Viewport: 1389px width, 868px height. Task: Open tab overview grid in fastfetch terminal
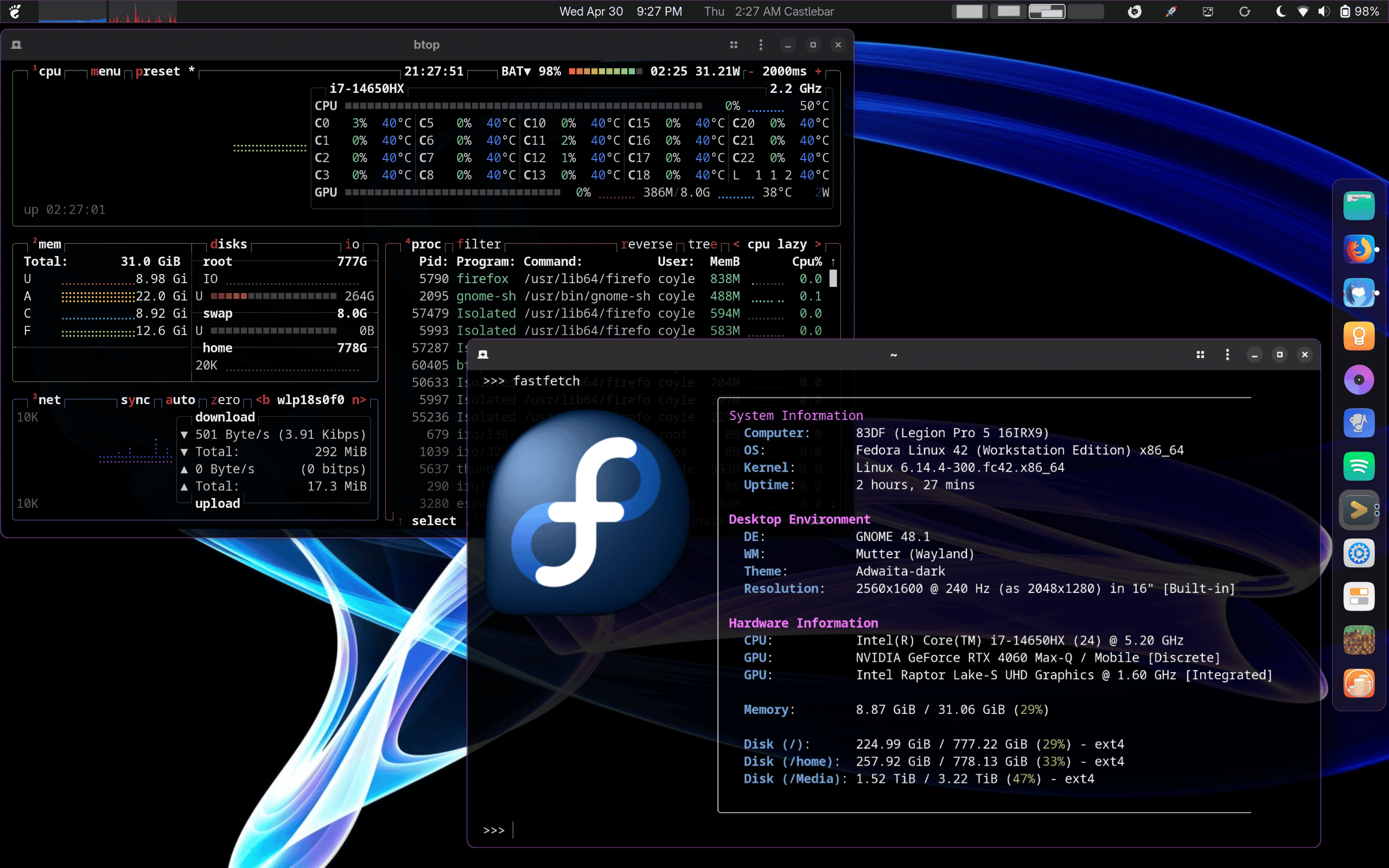(x=1200, y=355)
